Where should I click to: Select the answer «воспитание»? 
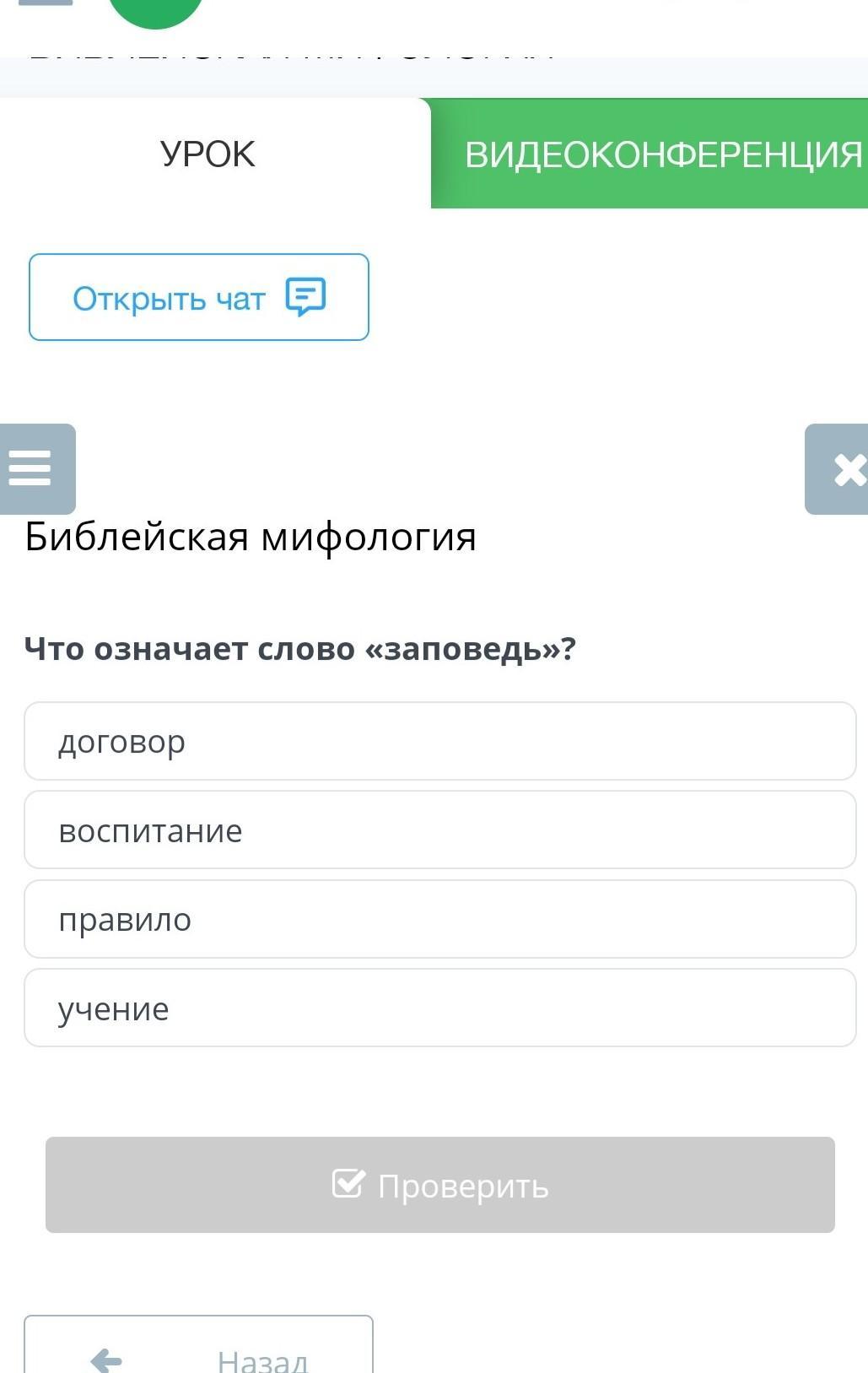(439, 830)
